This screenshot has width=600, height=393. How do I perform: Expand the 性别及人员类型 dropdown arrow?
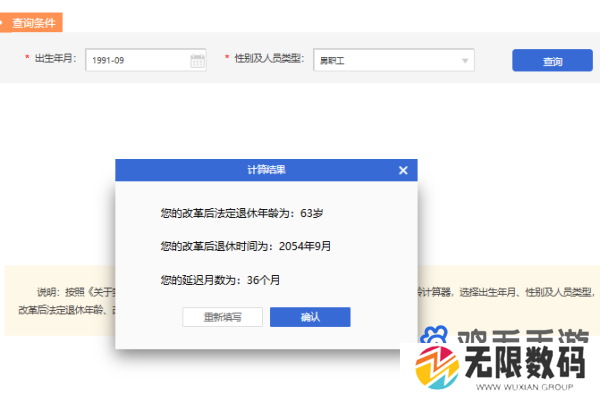465,61
